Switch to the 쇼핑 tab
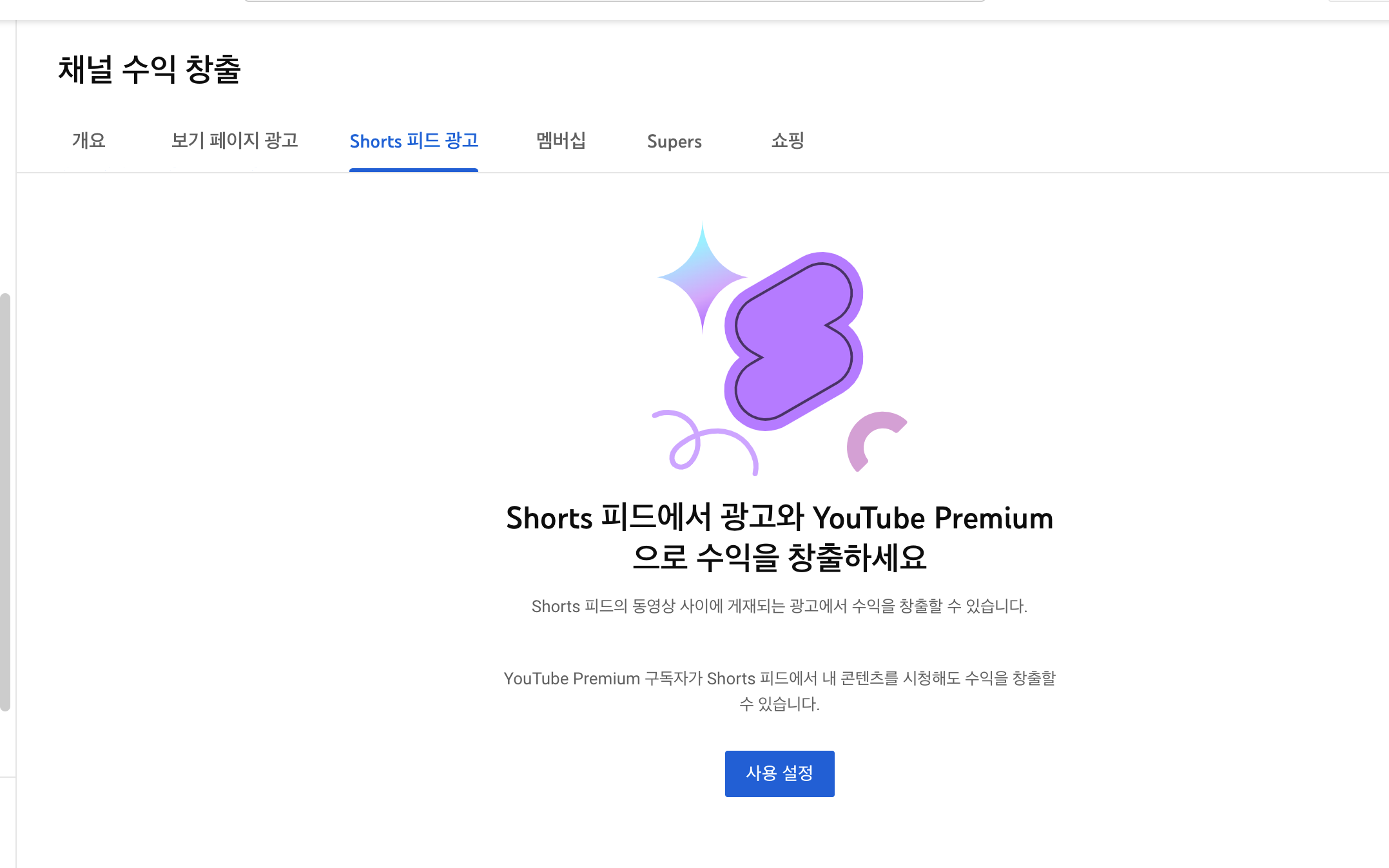 788,140
